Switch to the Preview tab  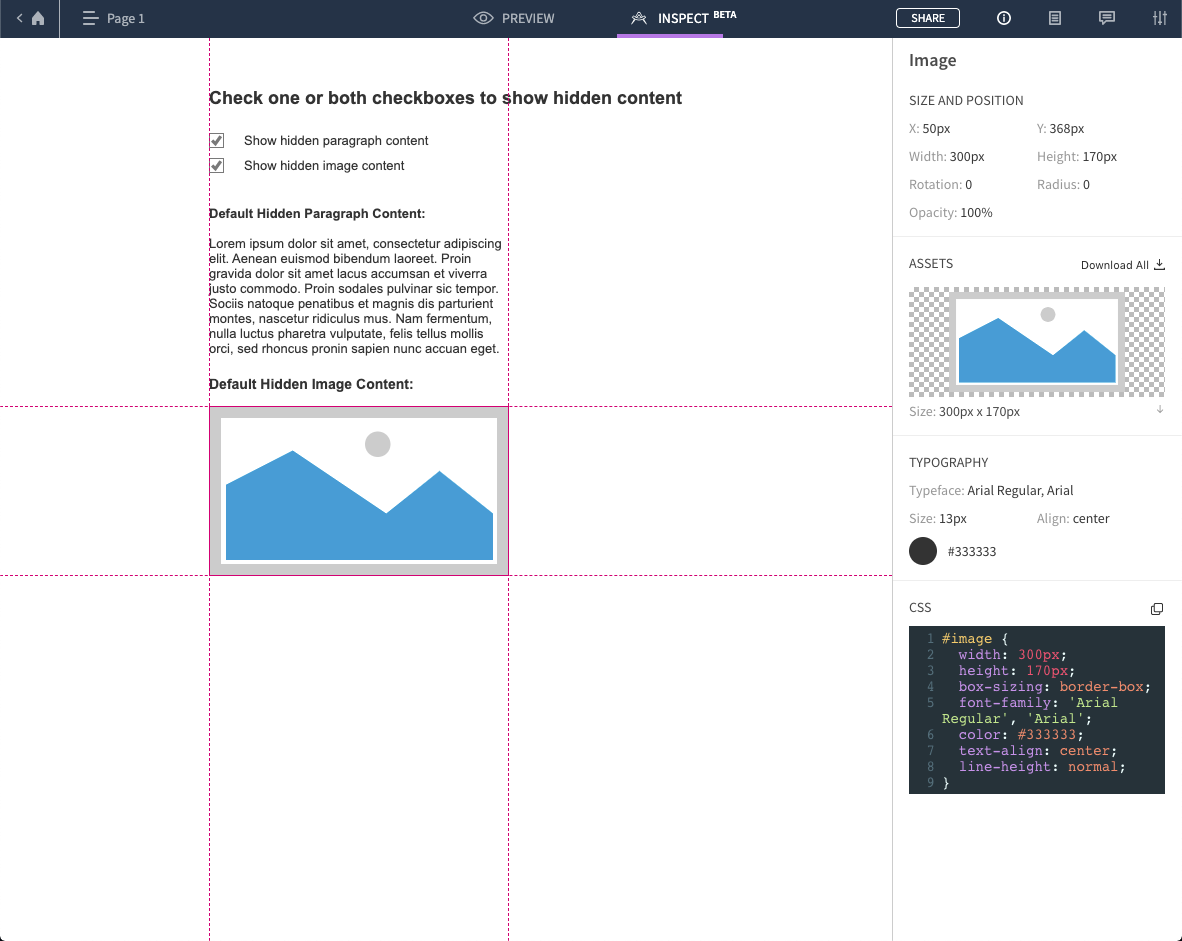coord(514,18)
